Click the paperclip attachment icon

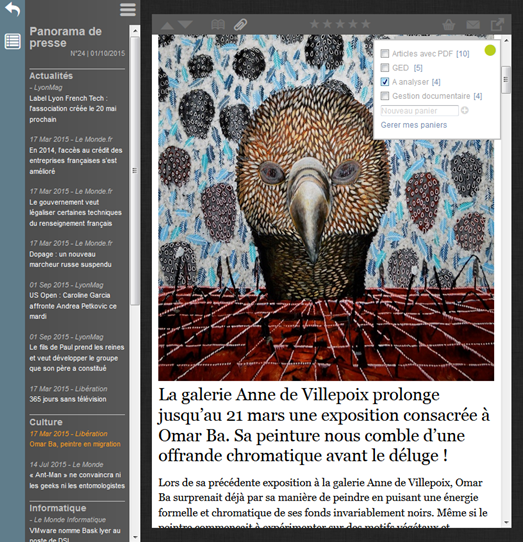tap(240, 25)
